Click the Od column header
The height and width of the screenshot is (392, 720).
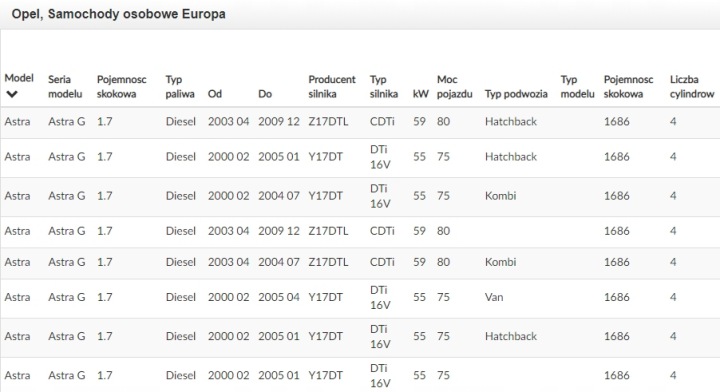coord(215,94)
